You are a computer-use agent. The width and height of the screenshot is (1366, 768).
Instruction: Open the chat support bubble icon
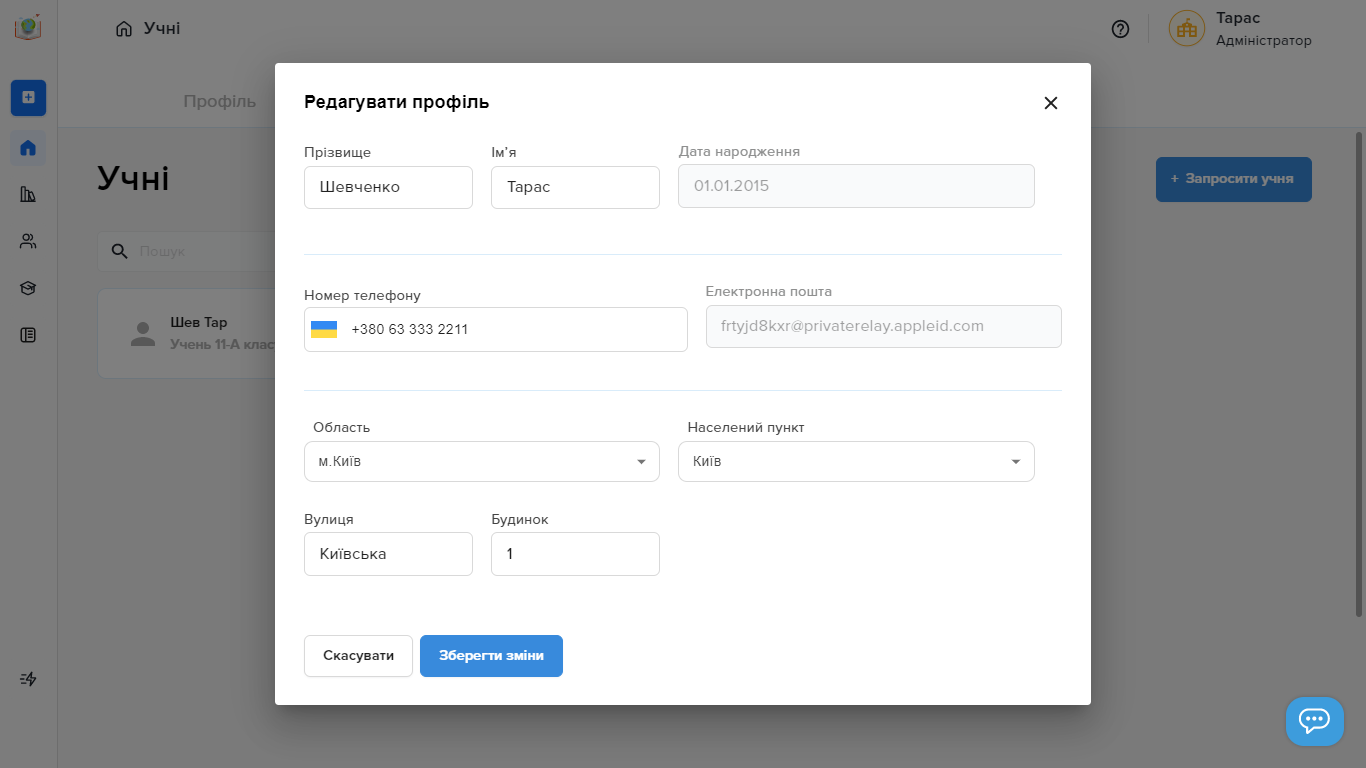pos(1314,720)
